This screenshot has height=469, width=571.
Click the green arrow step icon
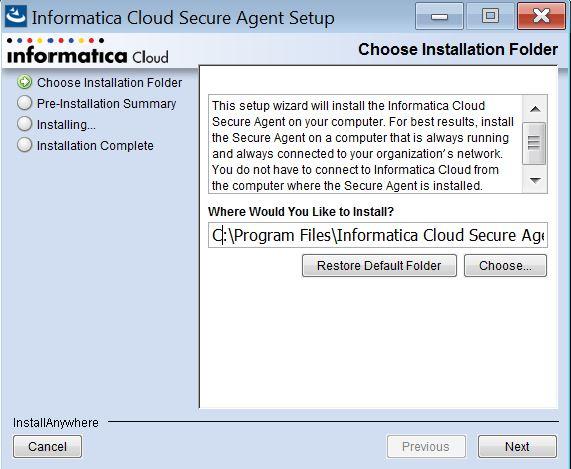(24, 82)
